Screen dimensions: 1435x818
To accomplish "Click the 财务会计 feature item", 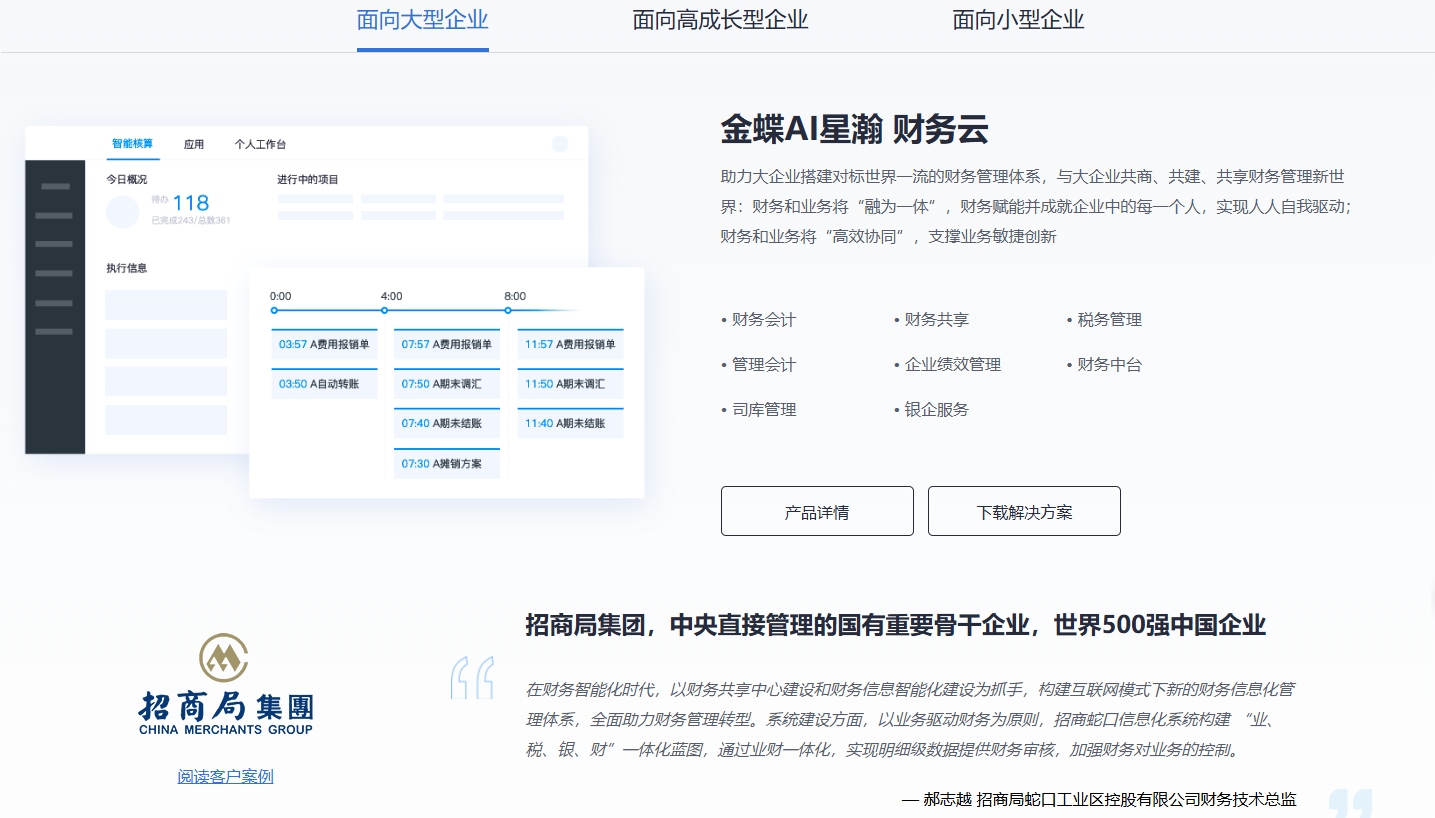I will point(763,320).
